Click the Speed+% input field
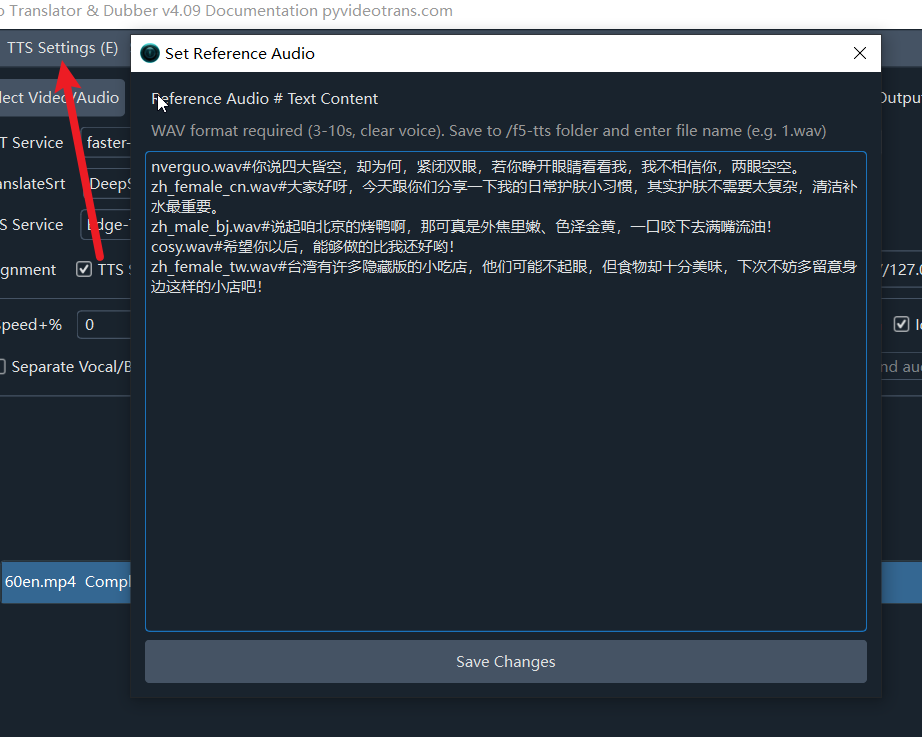The width and height of the screenshot is (922, 737). [104, 325]
